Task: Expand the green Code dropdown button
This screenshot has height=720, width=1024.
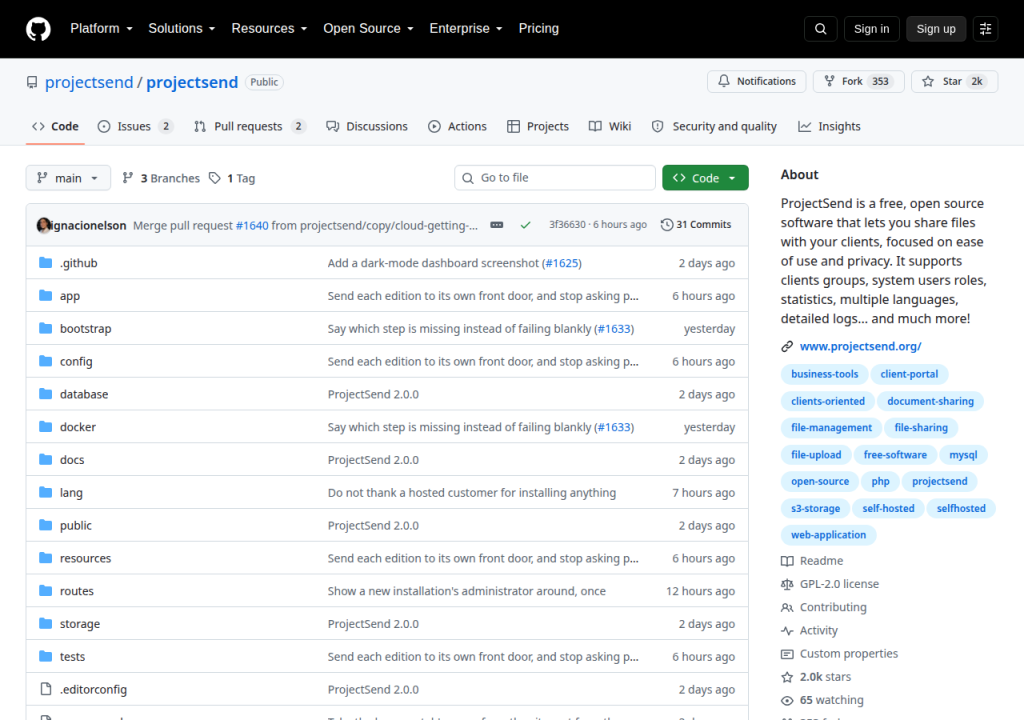Action: pyautogui.click(x=705, y=178)
